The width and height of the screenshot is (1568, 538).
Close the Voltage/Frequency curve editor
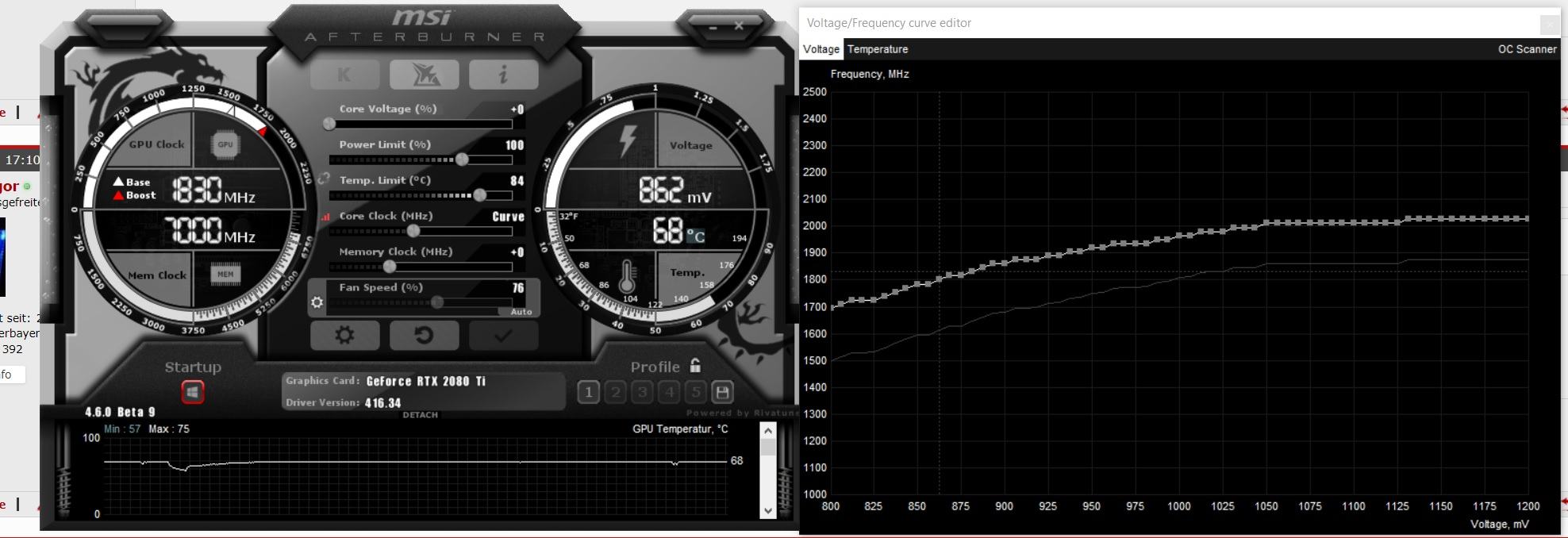pyautogui.click(x=1549, y=25)
